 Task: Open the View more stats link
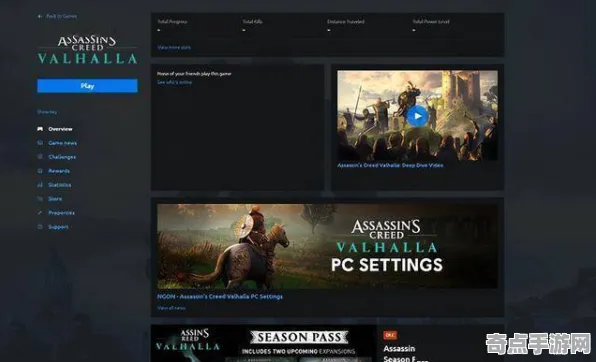(x=174, y=48)
